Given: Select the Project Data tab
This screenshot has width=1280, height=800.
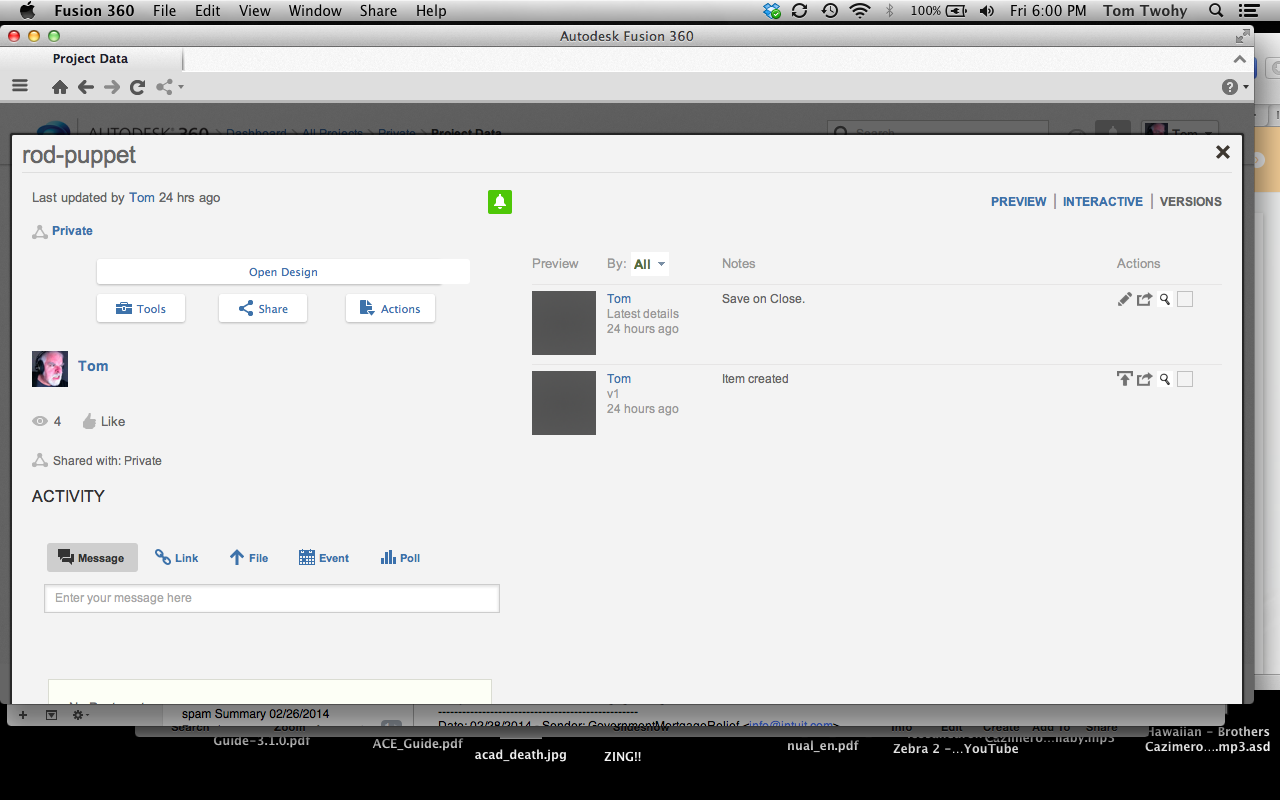Looking at the screenshot, I should tap(90, 59).
